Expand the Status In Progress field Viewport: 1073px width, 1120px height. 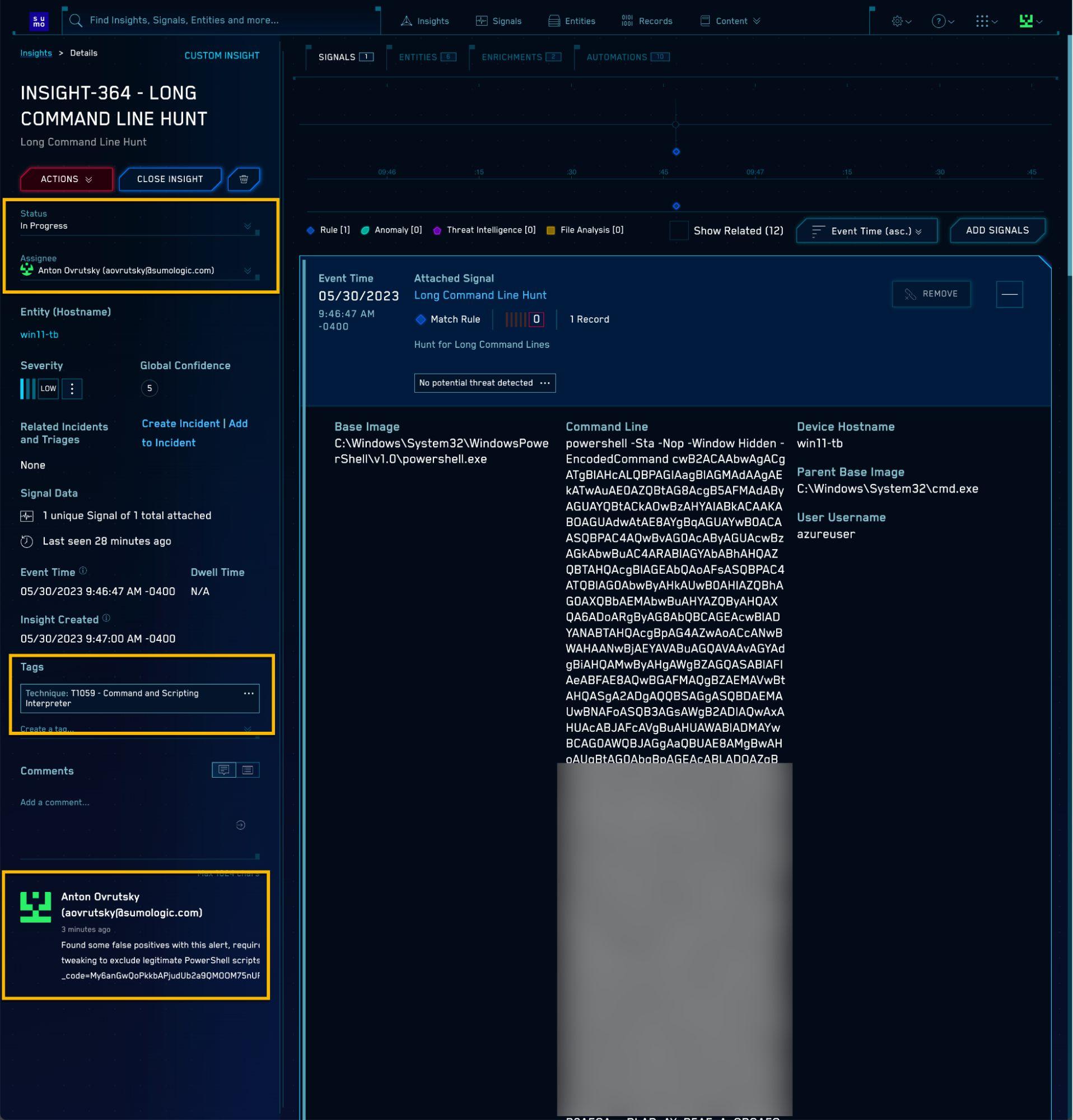tap(248, 225)
